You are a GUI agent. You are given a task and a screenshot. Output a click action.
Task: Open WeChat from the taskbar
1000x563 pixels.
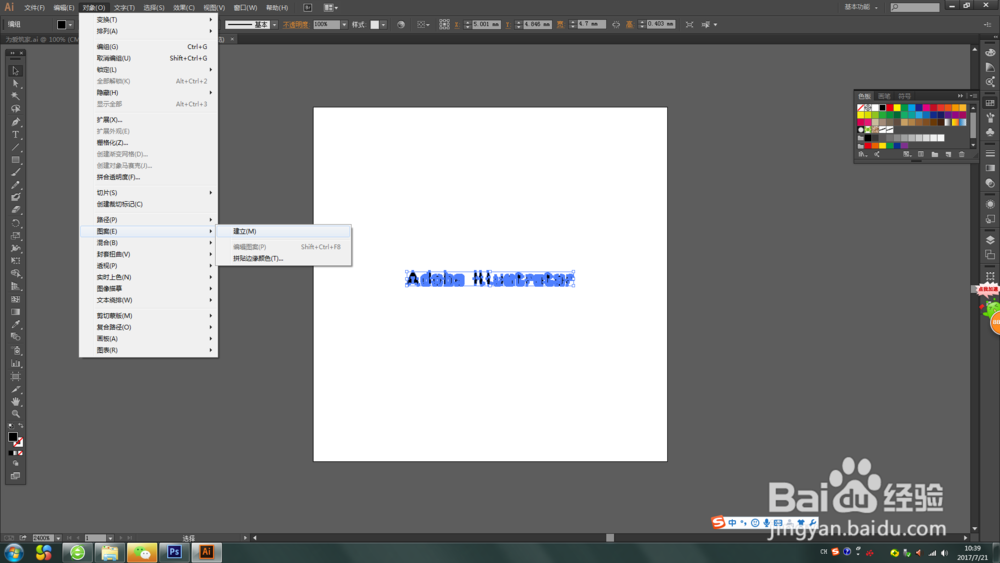point(142,552)
